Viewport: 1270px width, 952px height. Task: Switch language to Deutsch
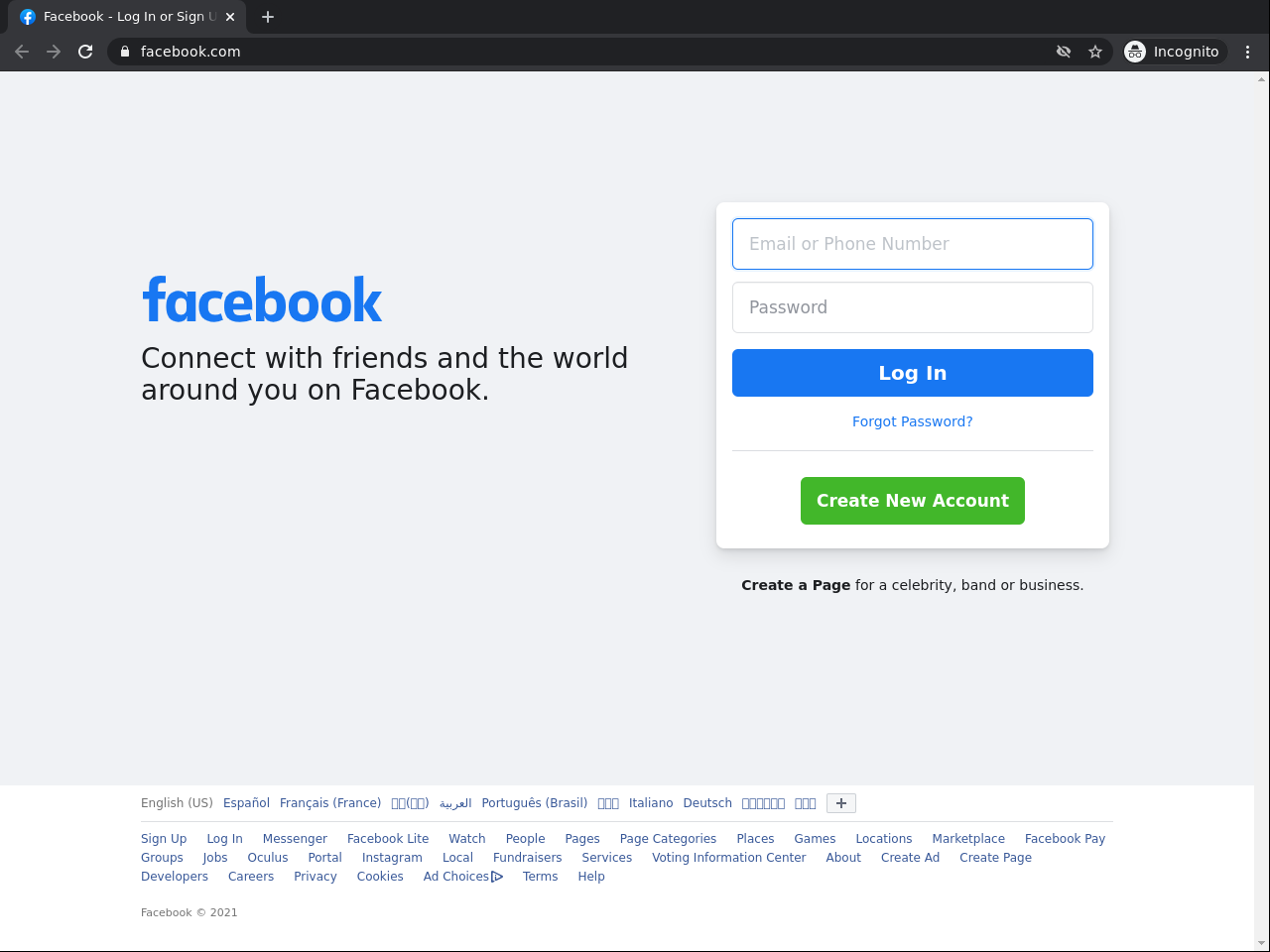[707, 803]
